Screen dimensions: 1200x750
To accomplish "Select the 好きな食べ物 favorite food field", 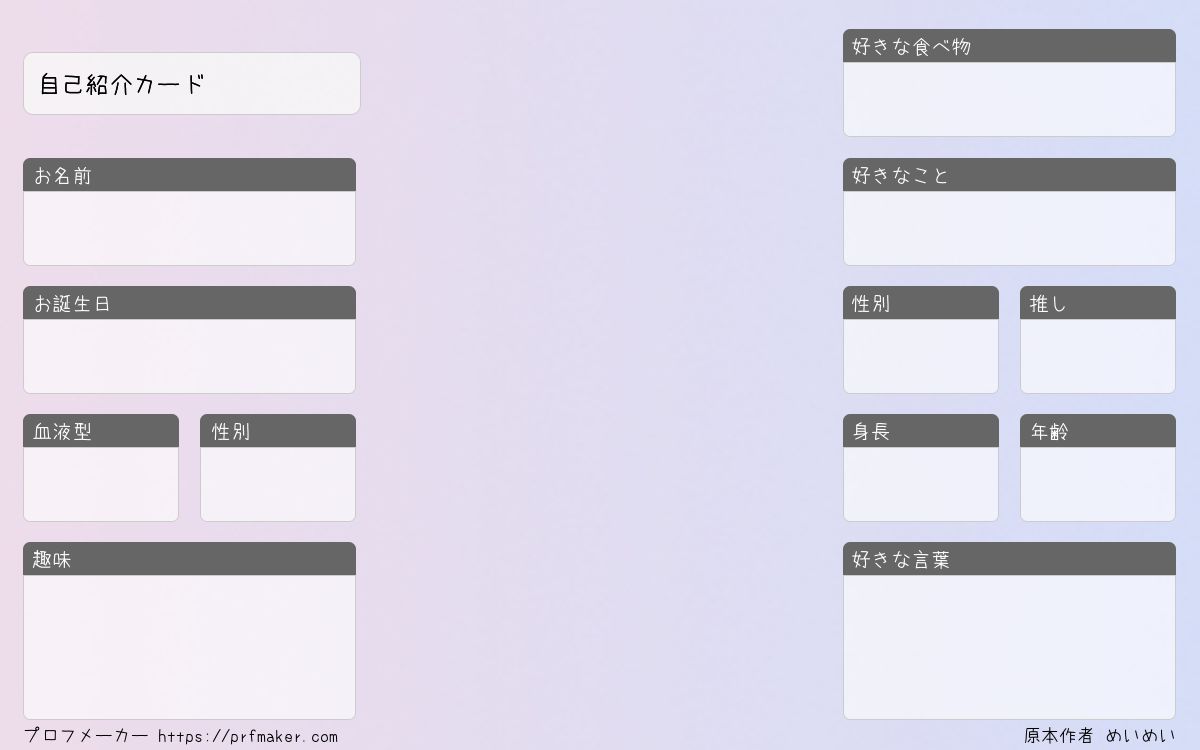I will 1009,99.
